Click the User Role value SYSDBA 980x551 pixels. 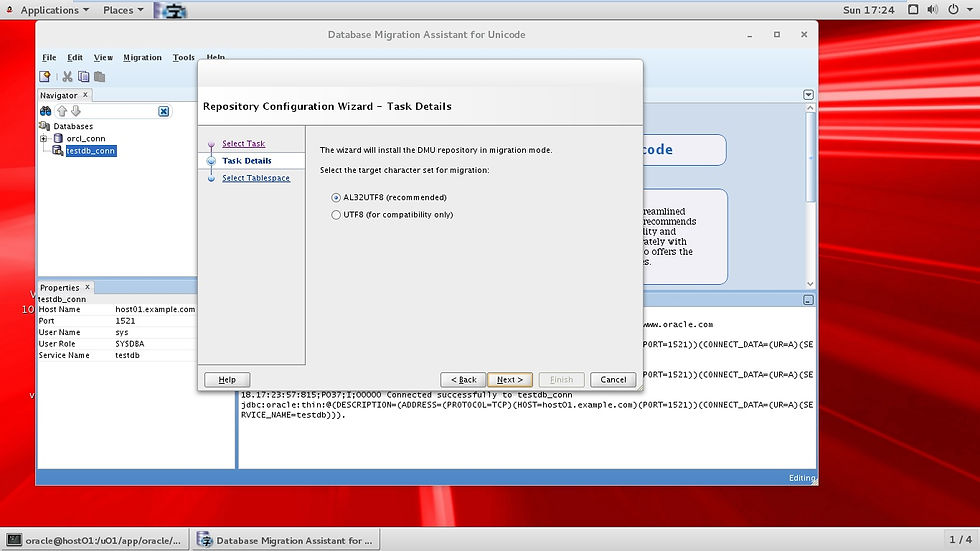(x=129, y=344)
